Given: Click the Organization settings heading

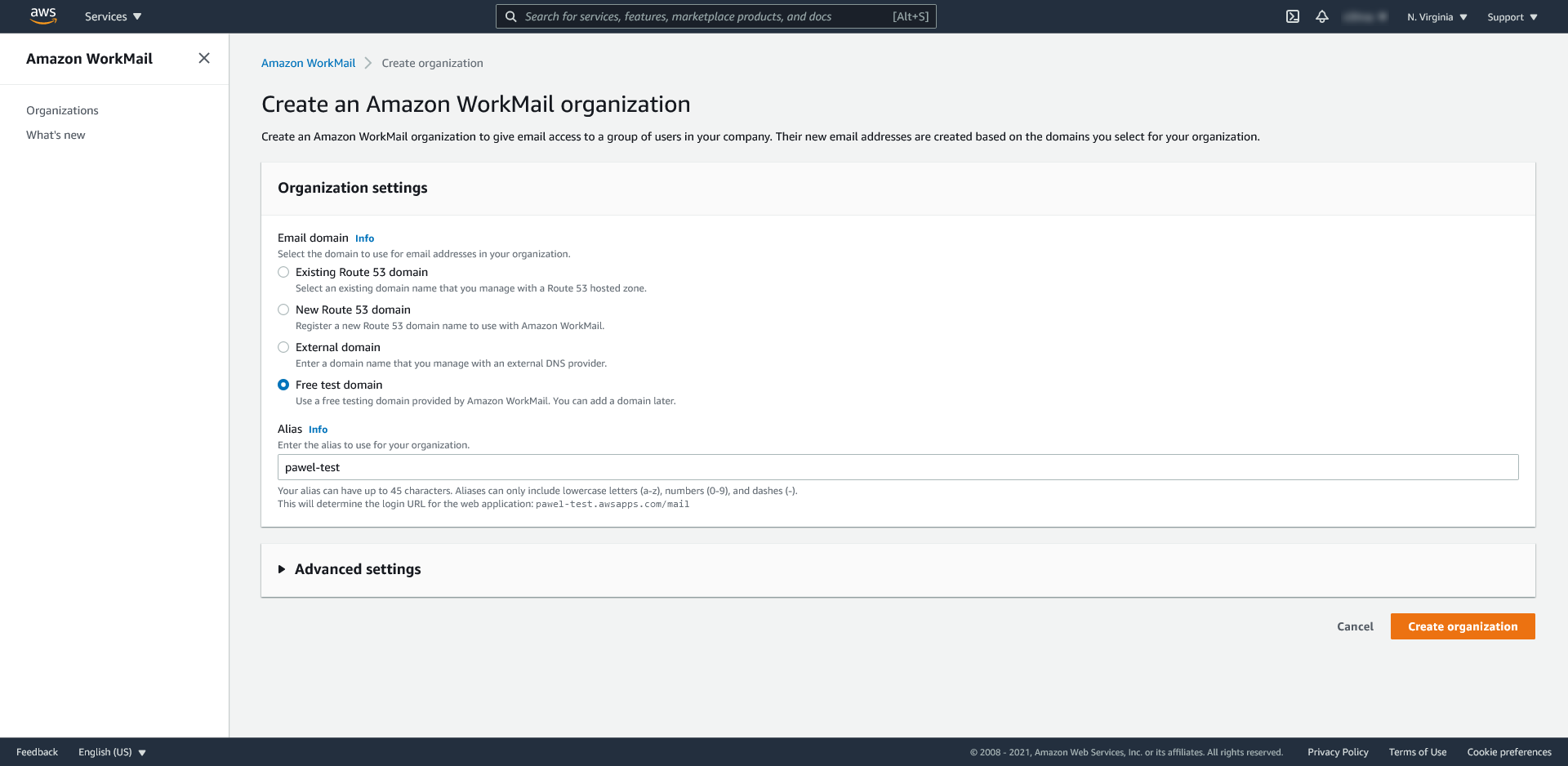Looking at the screenshot, I should tap(352, 188).
